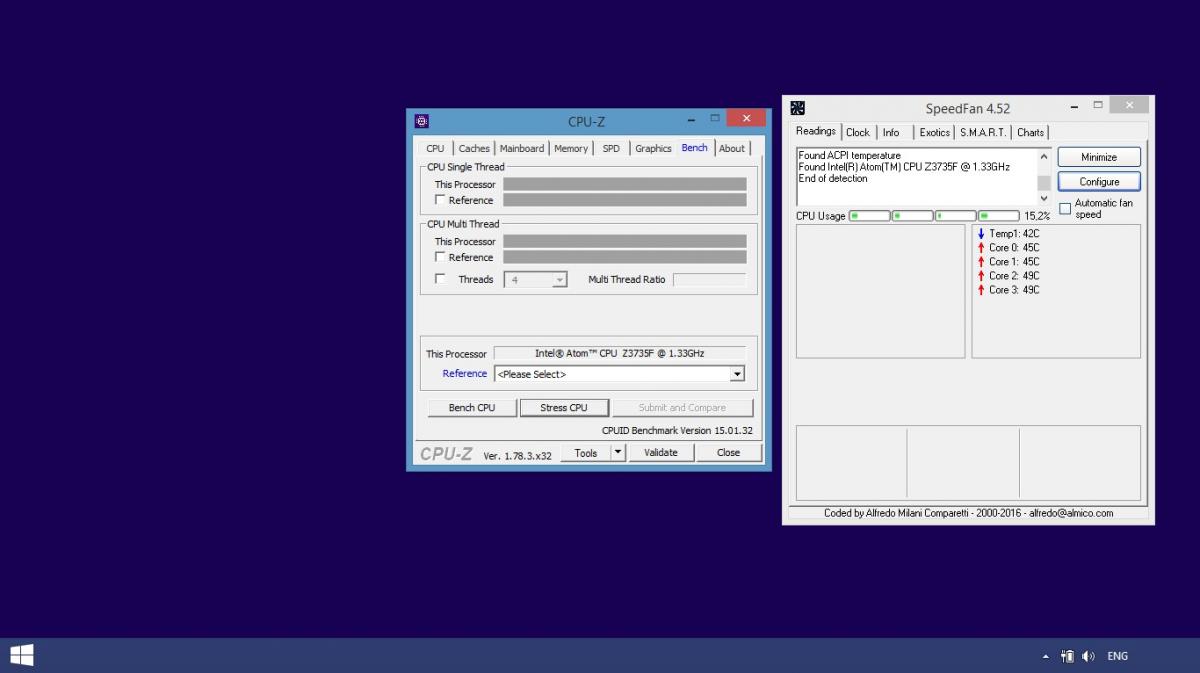Click SpeedFan Configure button
The image size is (1200, 673).
click(1099, 182)
